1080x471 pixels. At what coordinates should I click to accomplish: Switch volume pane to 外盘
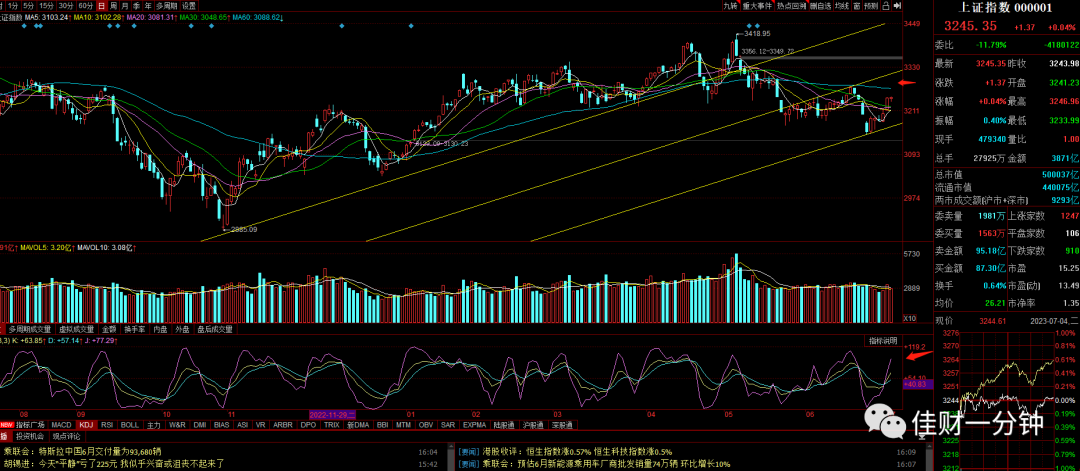[x=183, y=329]
